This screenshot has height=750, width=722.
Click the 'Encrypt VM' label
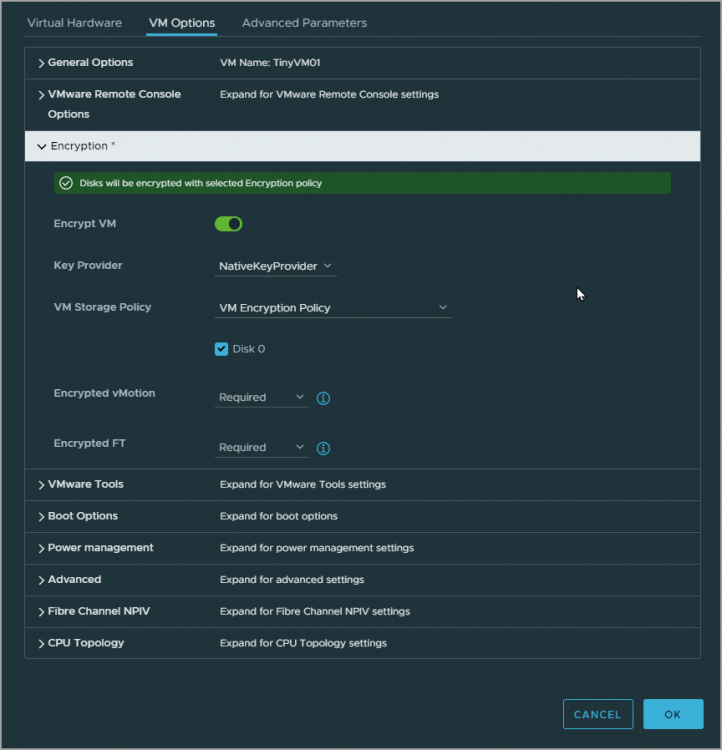[x=85, y=224]
